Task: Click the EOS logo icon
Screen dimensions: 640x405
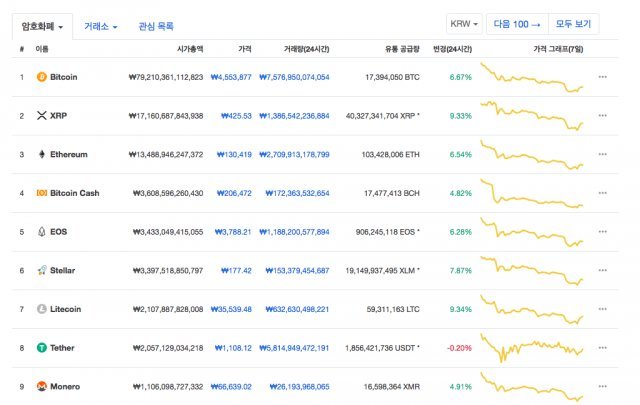Action: (41, 232)
